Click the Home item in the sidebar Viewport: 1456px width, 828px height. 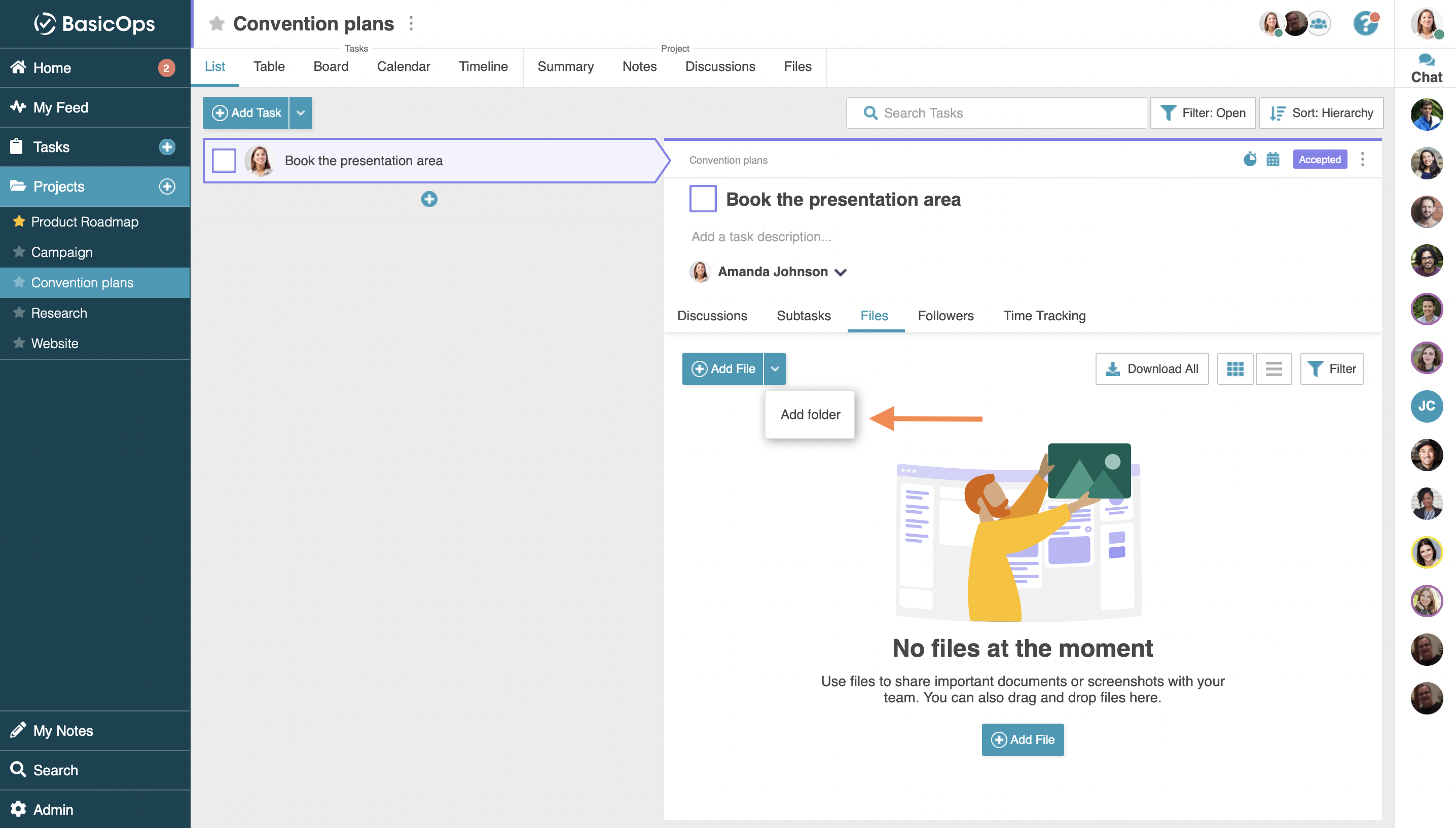point(95,68)
